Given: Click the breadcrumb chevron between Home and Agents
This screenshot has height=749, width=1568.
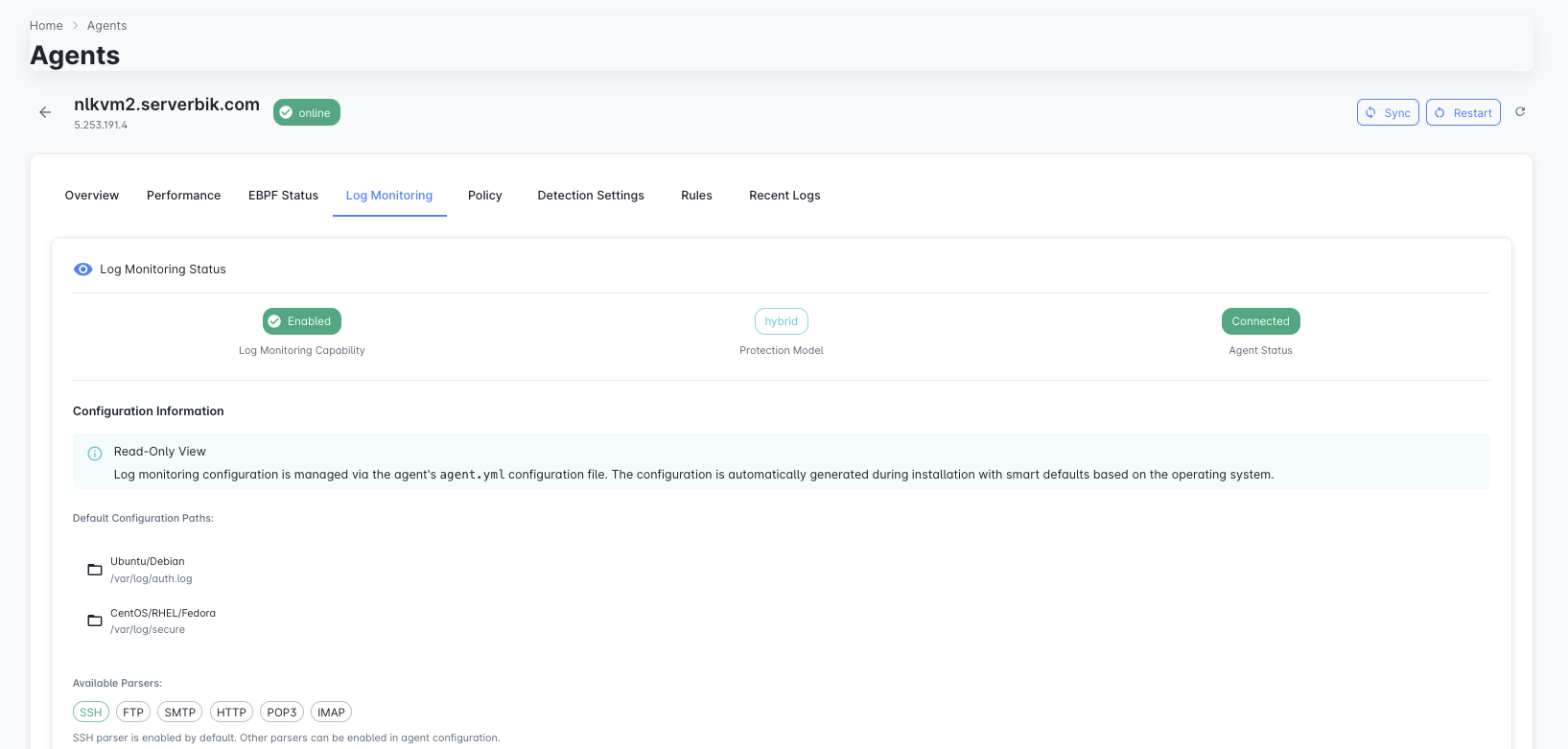Looking at the screenshot, I should tap(75, 26).
